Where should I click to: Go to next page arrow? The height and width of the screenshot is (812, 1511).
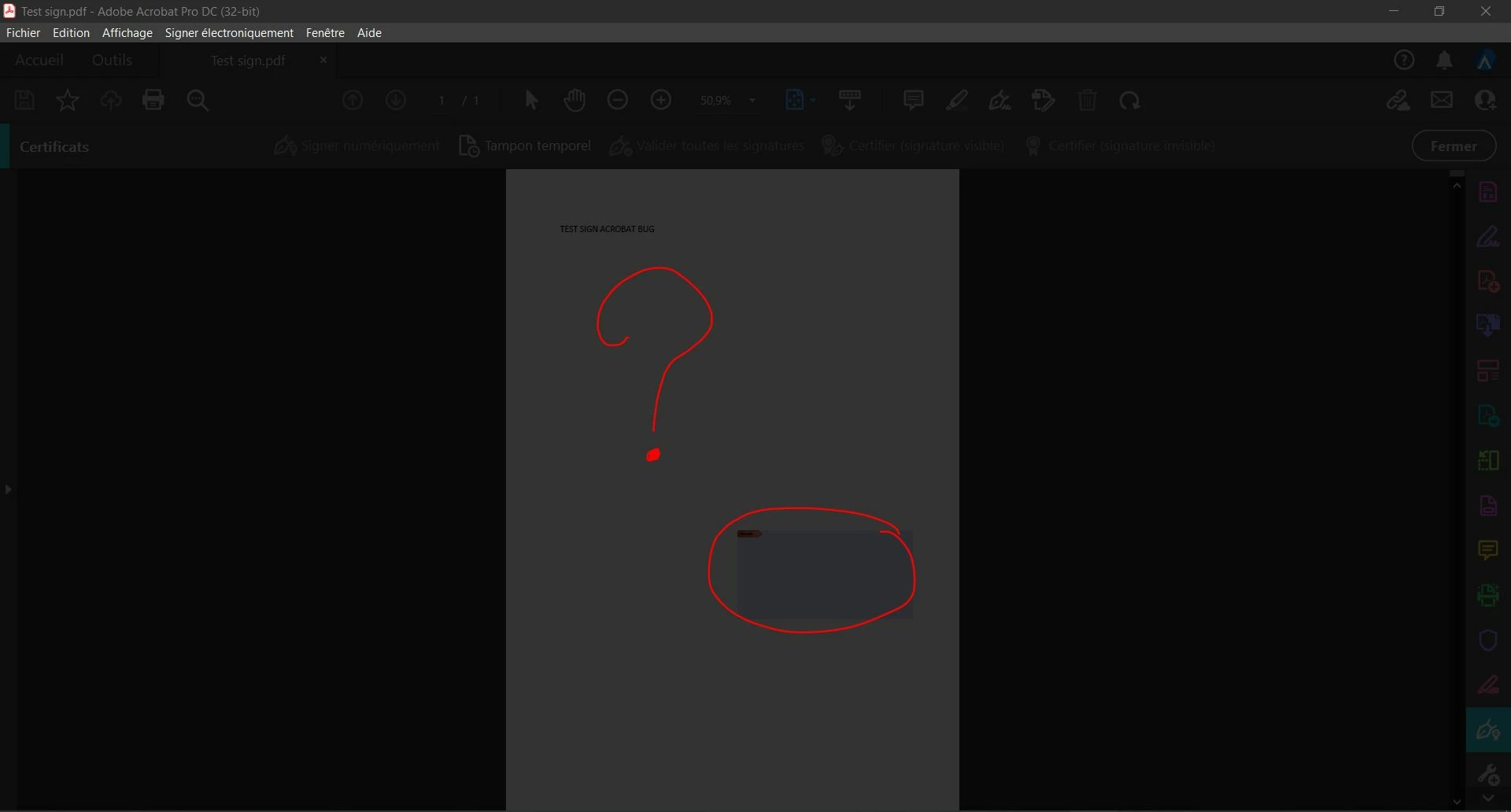pos(396,100)
